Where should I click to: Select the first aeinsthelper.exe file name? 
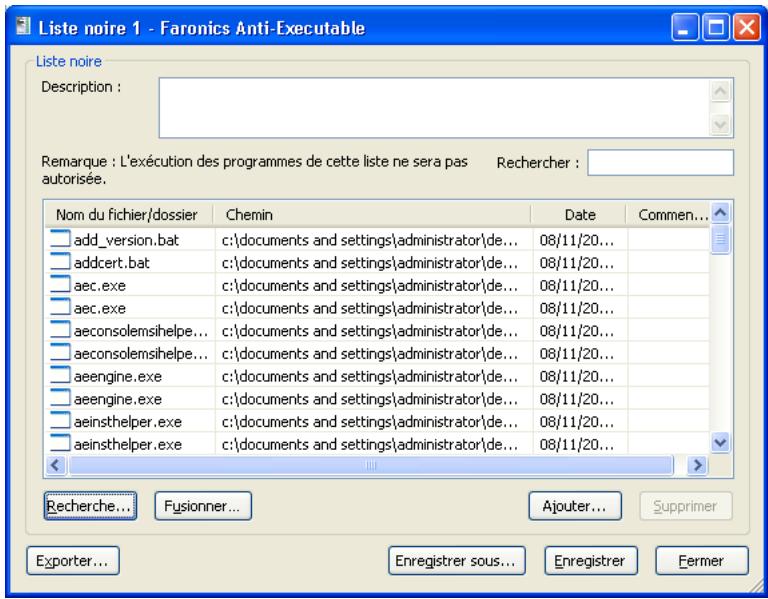(128, 422)
